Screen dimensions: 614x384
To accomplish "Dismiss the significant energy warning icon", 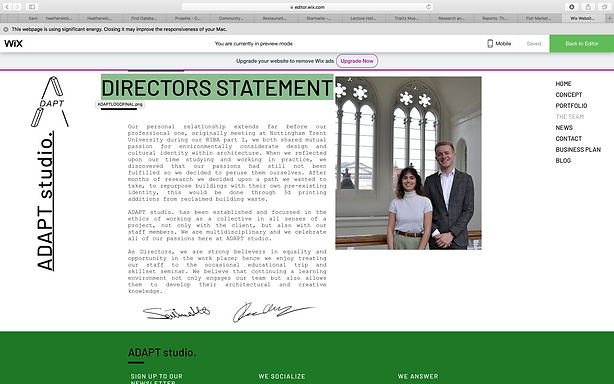I will point(6,29).
